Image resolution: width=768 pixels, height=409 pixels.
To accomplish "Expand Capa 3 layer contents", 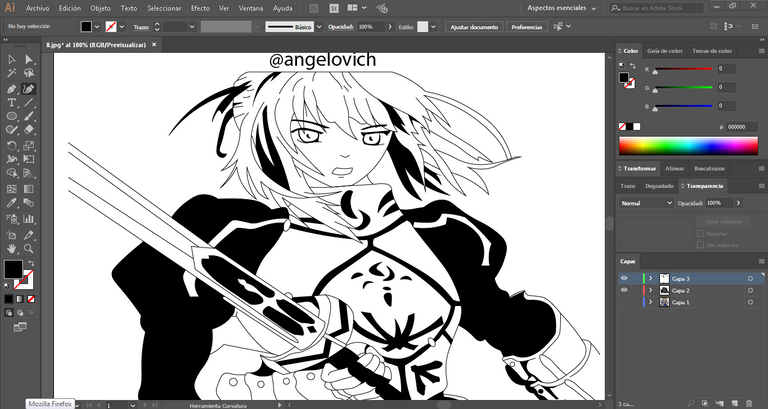I will coord(651,278).
